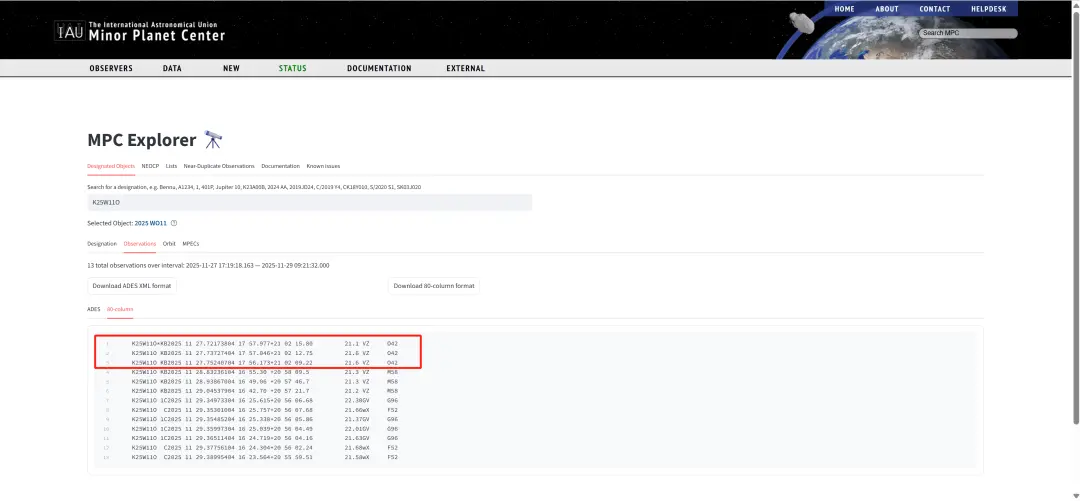Open the EXTERNAL navigation menu
This screenshot has width=1080, height=501.
(x=465, y=69)
